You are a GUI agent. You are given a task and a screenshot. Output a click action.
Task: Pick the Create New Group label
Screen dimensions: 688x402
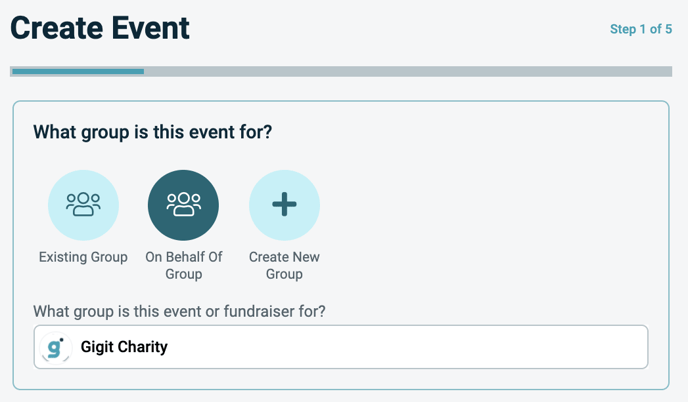coord(284,265)
